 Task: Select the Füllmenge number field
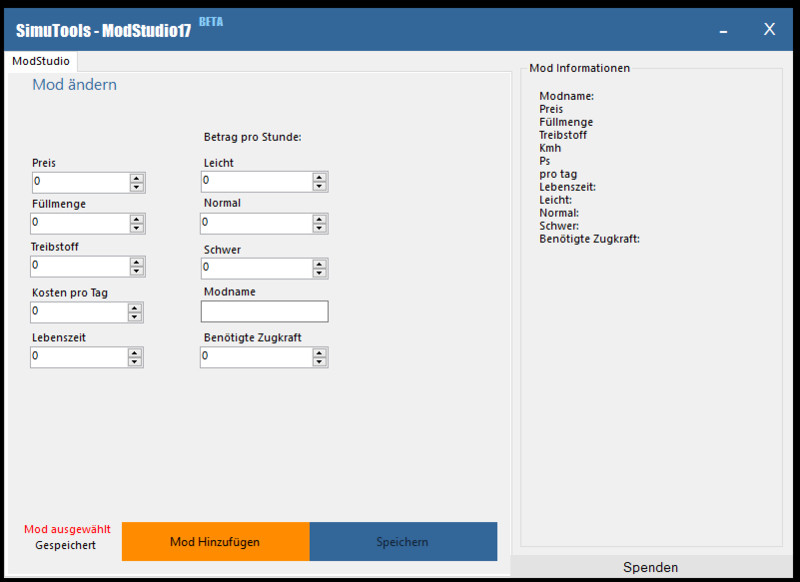[x=79, y=223]
